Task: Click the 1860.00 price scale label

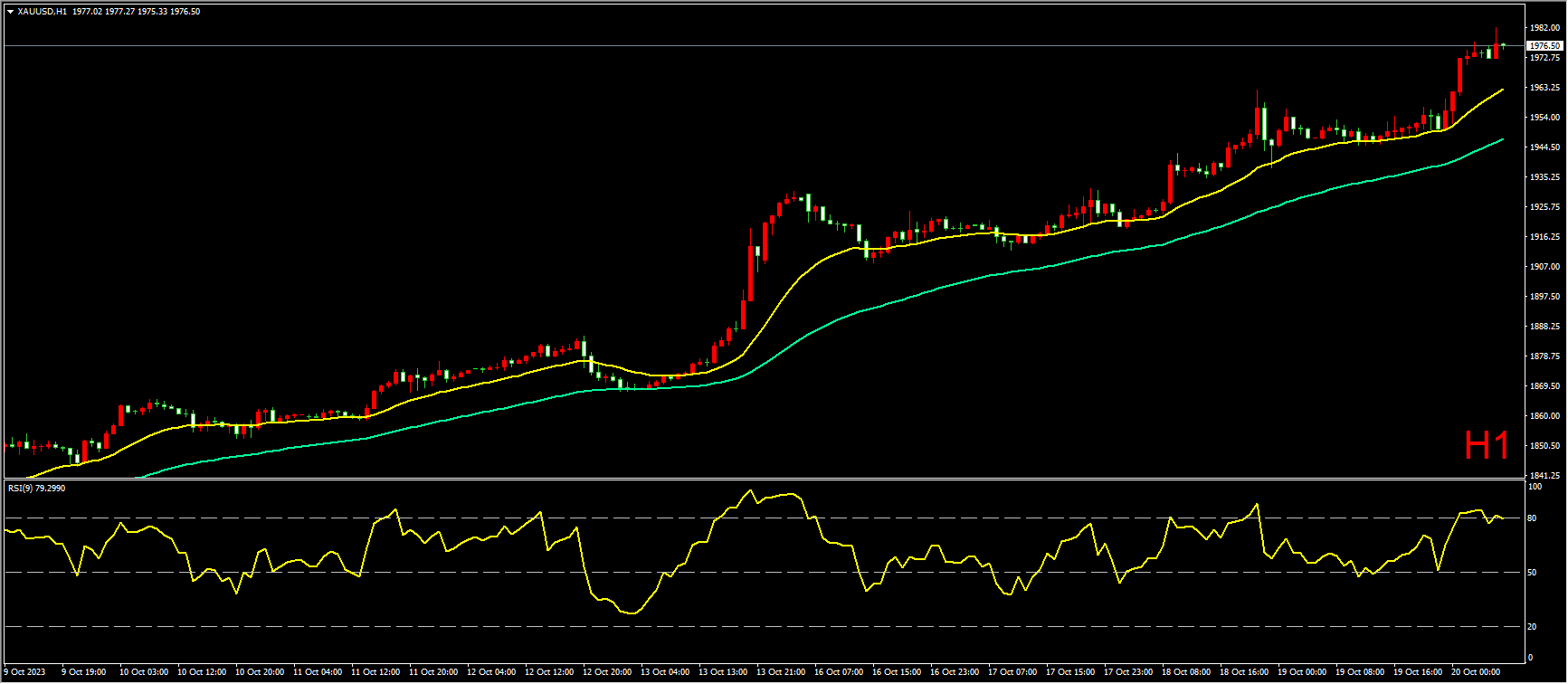Action: (x=1544, y=416)
